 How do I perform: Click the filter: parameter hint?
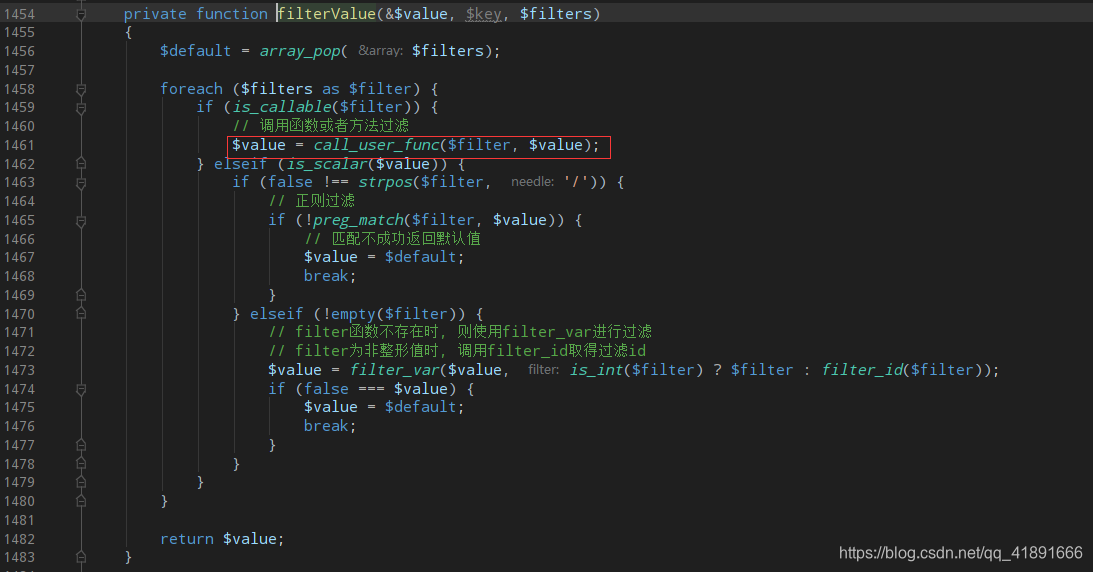point(544,369)
